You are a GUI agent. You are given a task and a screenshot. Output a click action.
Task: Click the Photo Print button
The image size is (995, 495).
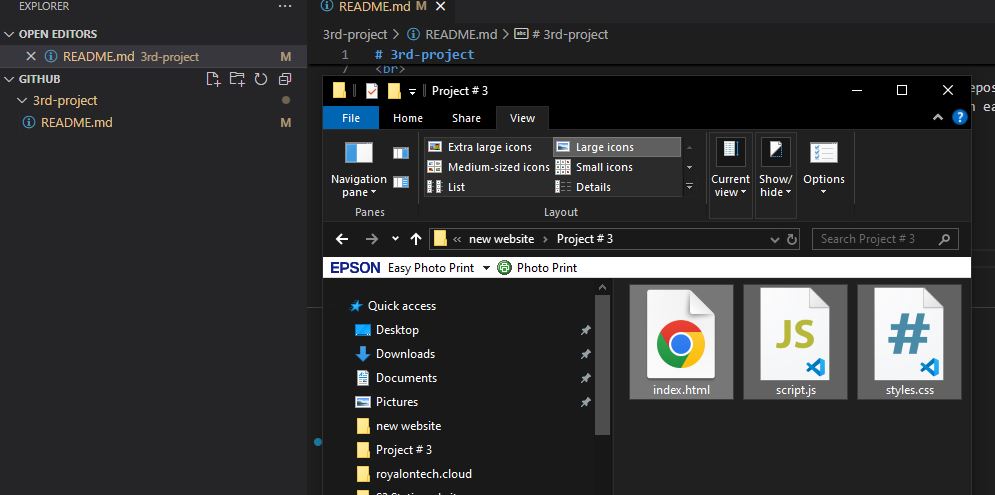point(537,268)
